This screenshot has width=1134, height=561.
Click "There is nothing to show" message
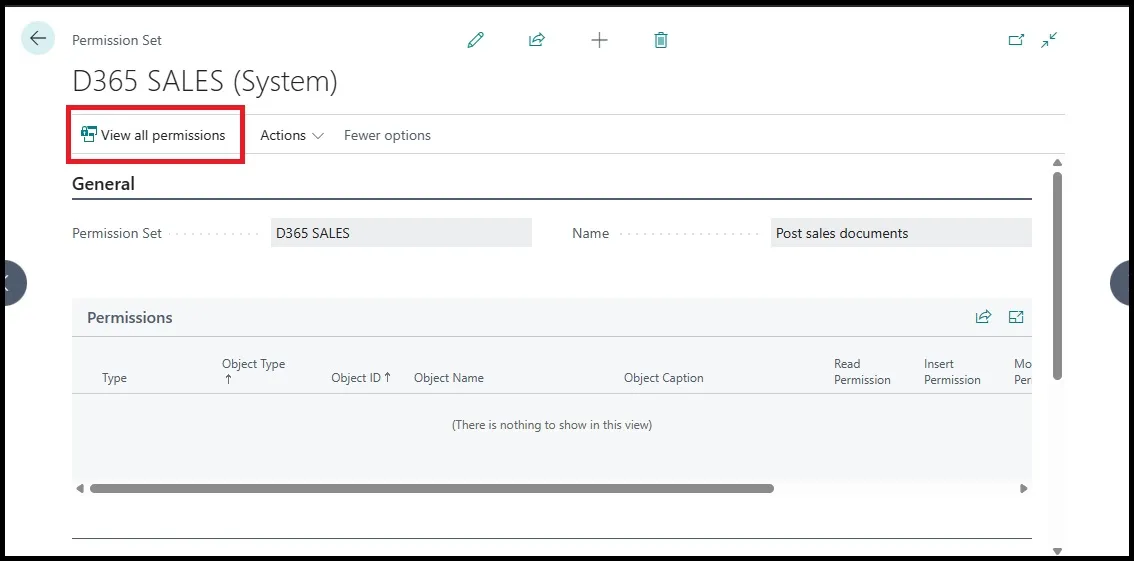[552, 425]
